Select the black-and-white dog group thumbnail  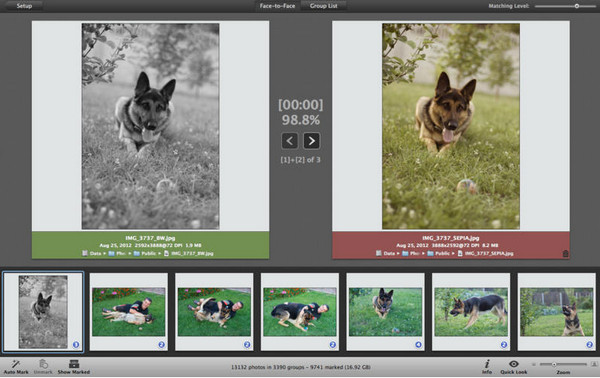43,312
